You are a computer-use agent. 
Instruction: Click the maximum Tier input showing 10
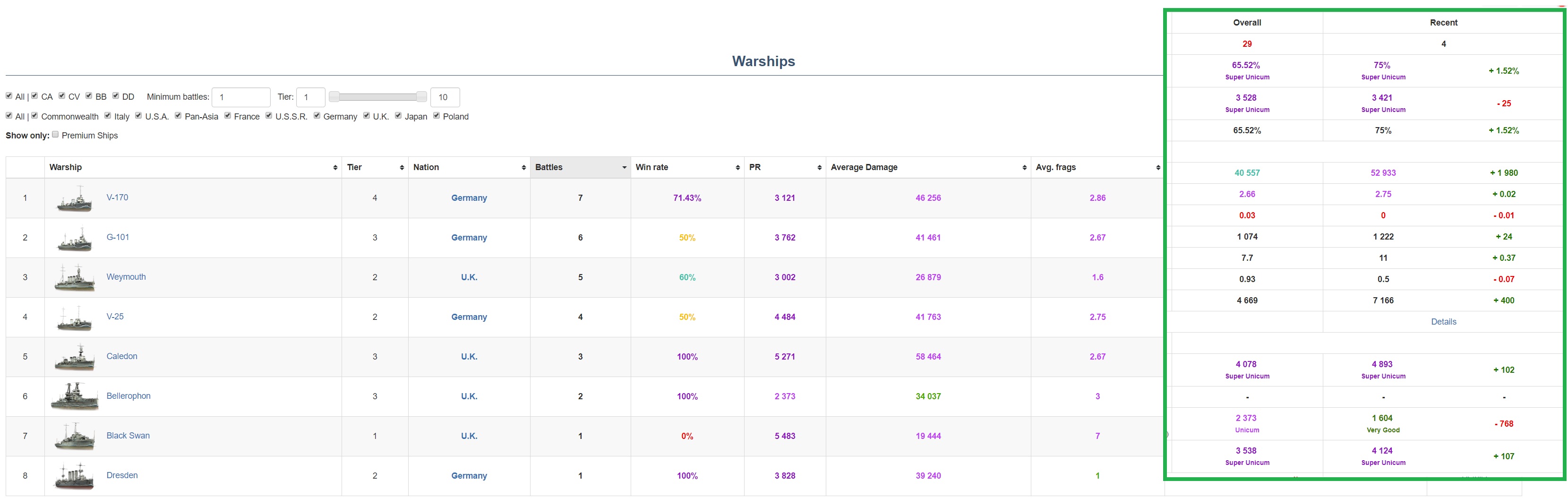pos(445,97)
